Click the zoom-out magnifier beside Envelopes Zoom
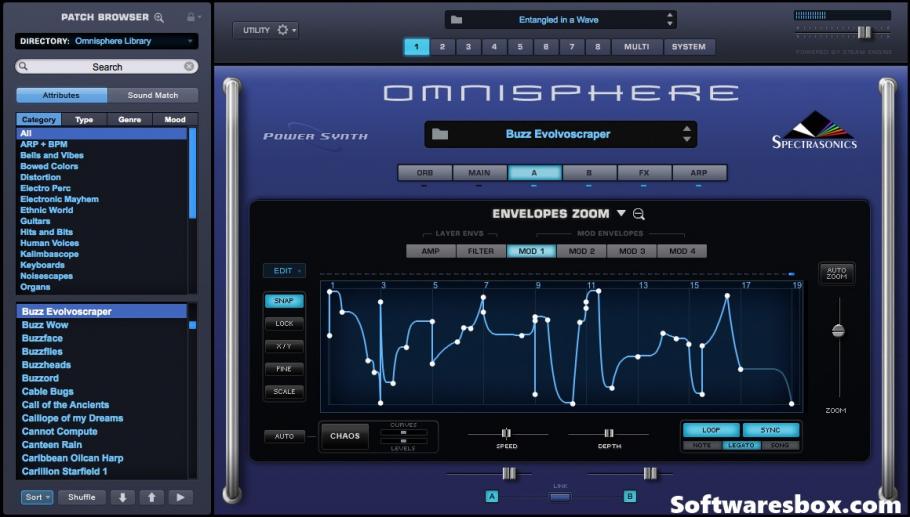The image size is (910, 517). 639,214
